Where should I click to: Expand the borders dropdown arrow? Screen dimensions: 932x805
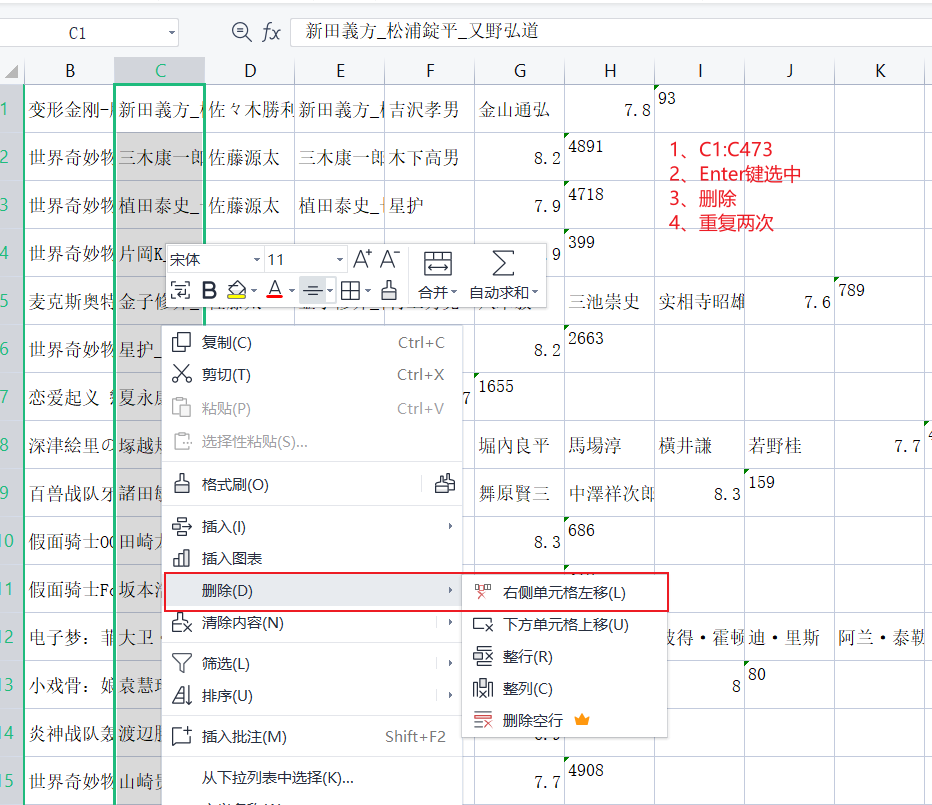(x=368, y=291)
